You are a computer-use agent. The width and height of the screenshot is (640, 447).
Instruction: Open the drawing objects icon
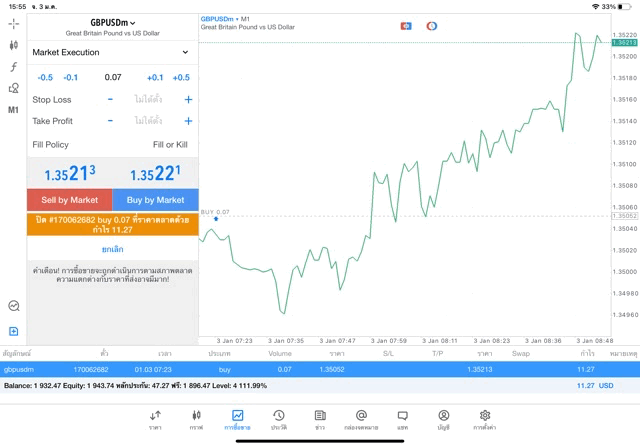tap(13, 88)
